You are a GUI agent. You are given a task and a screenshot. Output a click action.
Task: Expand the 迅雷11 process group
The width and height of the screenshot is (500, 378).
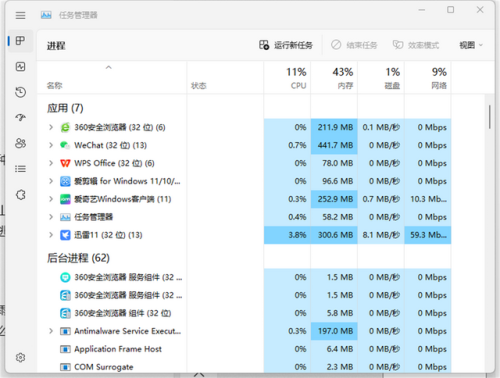[51, 235]
